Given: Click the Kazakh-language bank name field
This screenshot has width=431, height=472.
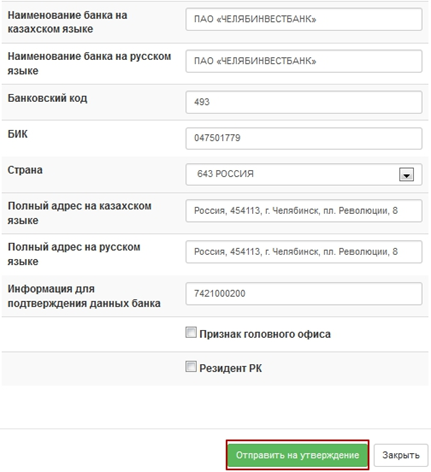Looking at the screenshot, I should [304, 19].
